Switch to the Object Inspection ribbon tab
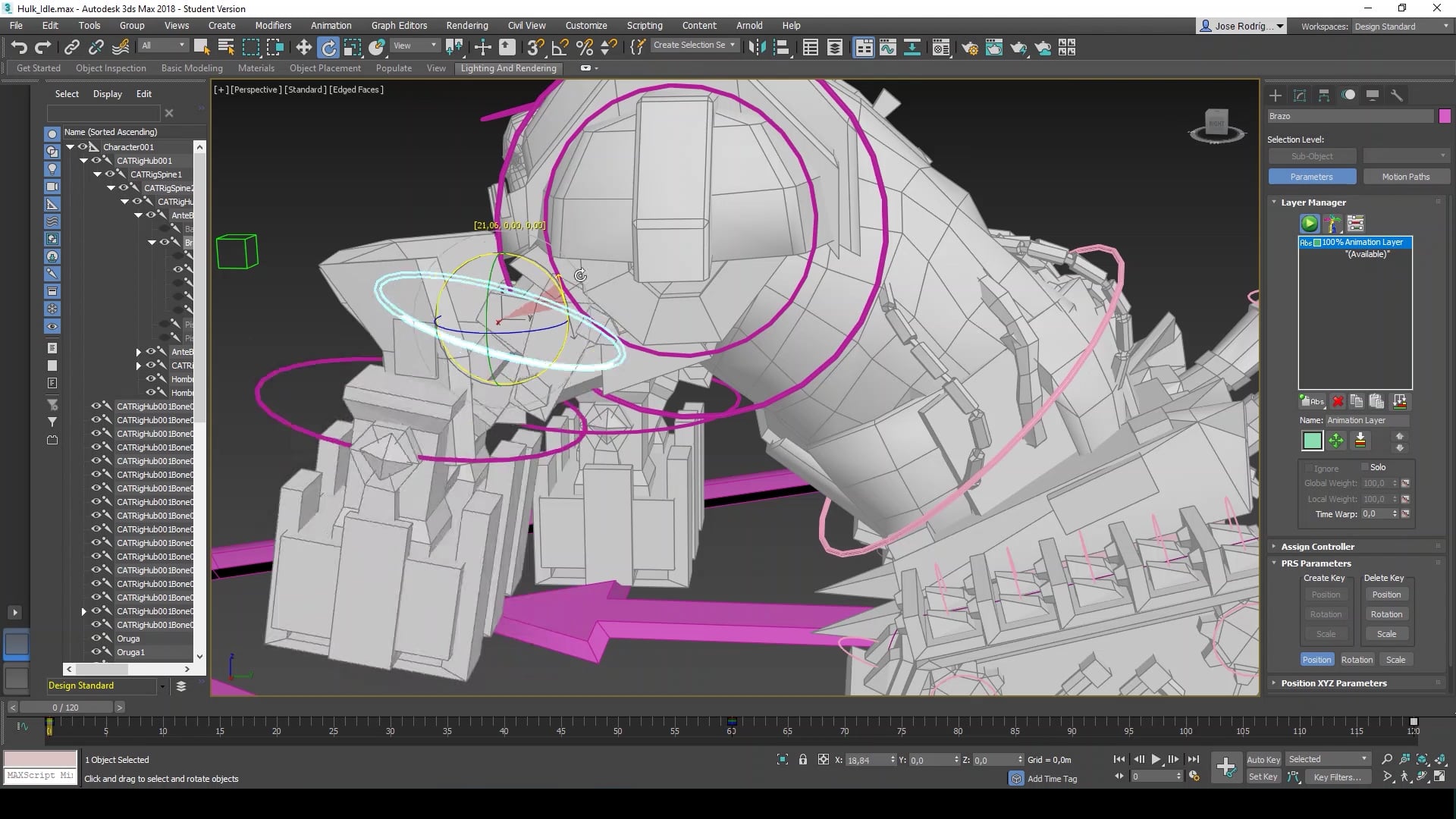 click(111, 68)
